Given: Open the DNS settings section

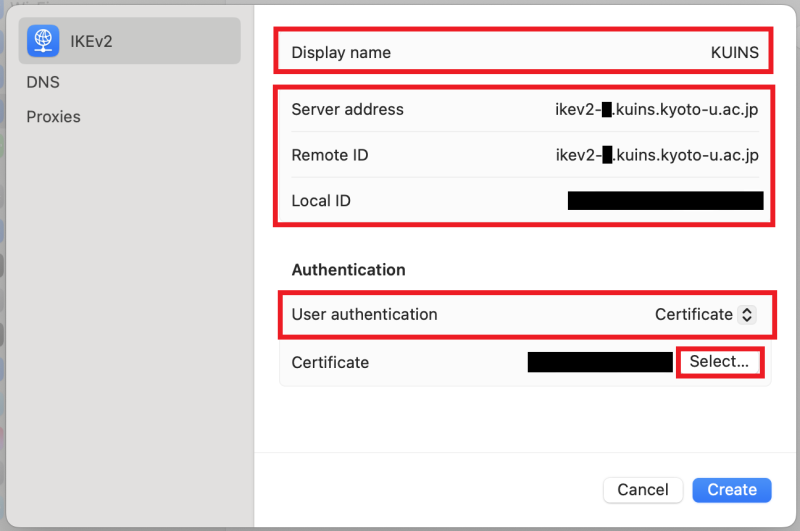Looking at the screenshot, I should (43, 82).
